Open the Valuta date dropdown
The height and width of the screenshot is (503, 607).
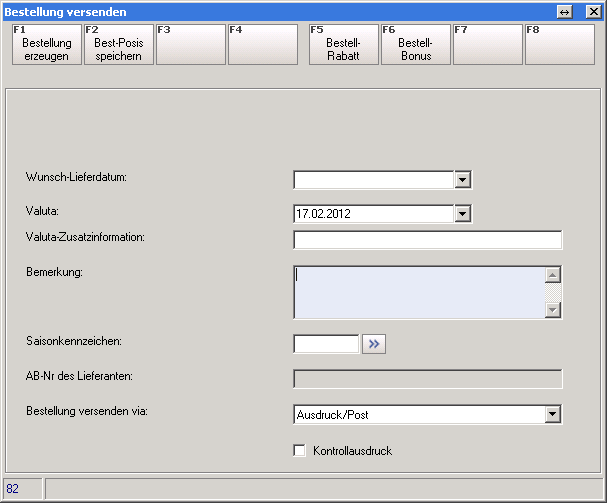click(462, 213)
